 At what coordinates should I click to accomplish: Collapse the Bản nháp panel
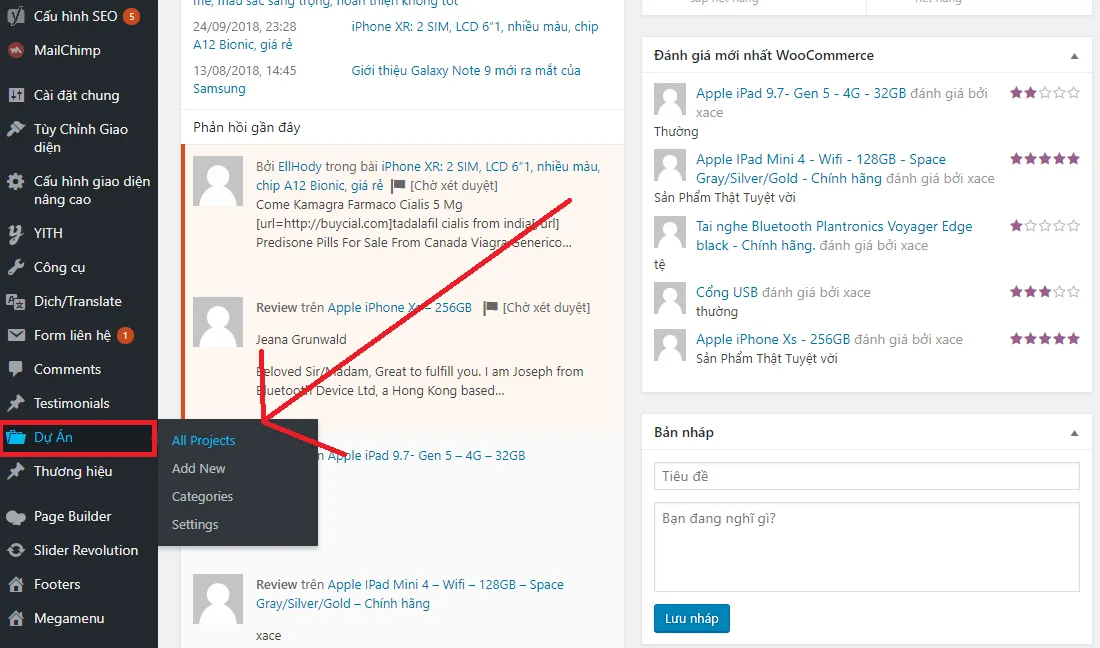coord(1074,433)
